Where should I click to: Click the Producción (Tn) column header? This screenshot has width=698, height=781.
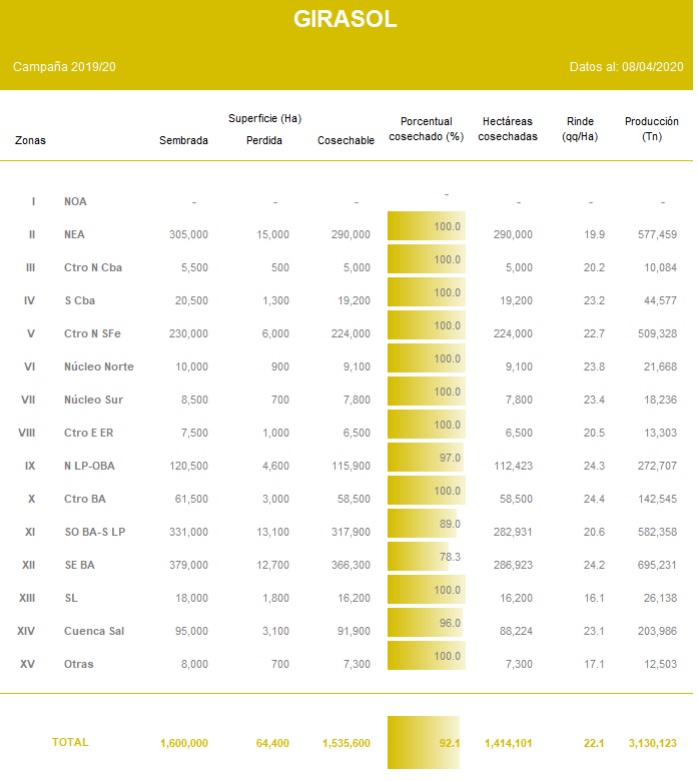pyautogui.click(x=651, y=129)
